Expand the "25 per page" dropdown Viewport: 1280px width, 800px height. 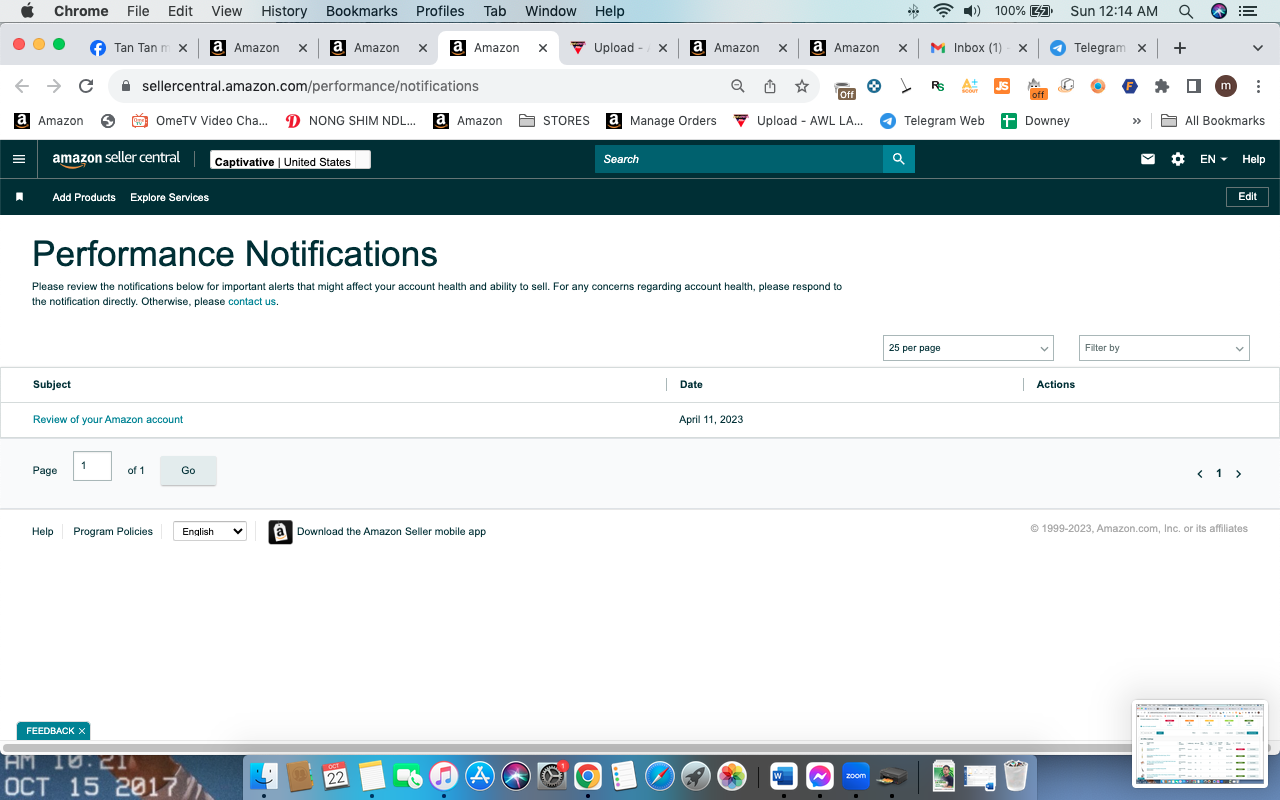(969, 348)
